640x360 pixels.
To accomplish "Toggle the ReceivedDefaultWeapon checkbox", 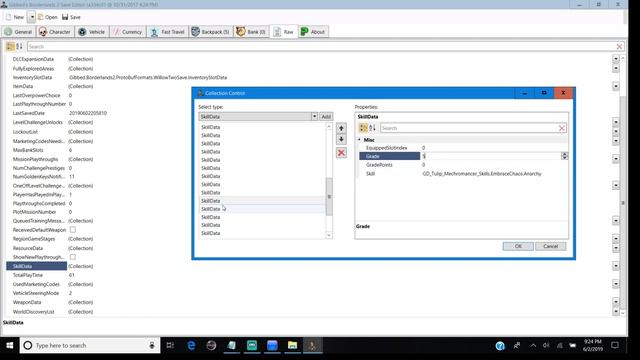I will [x=73, y=230].
